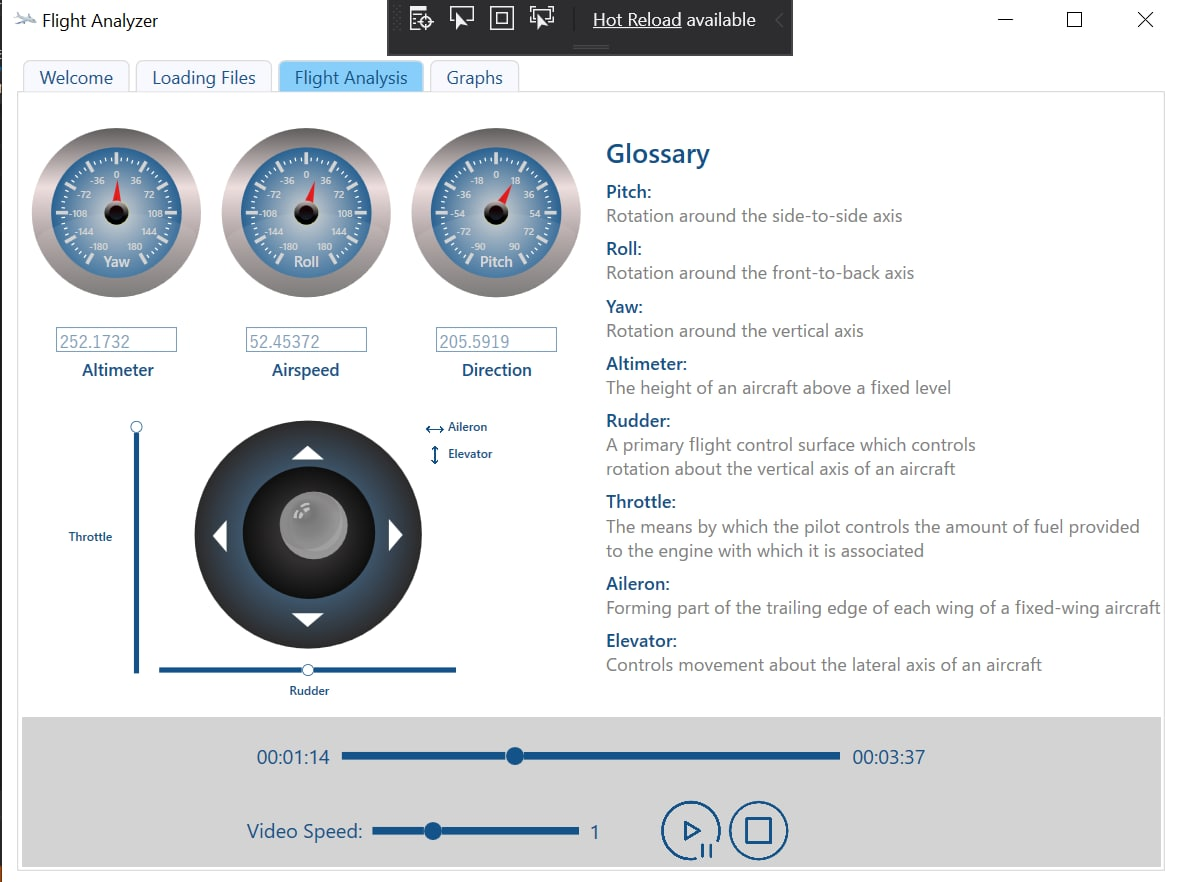Viewport: 1177px width, 882px height.
Task: Click the Yaw gauge dial
Action: 116,212
